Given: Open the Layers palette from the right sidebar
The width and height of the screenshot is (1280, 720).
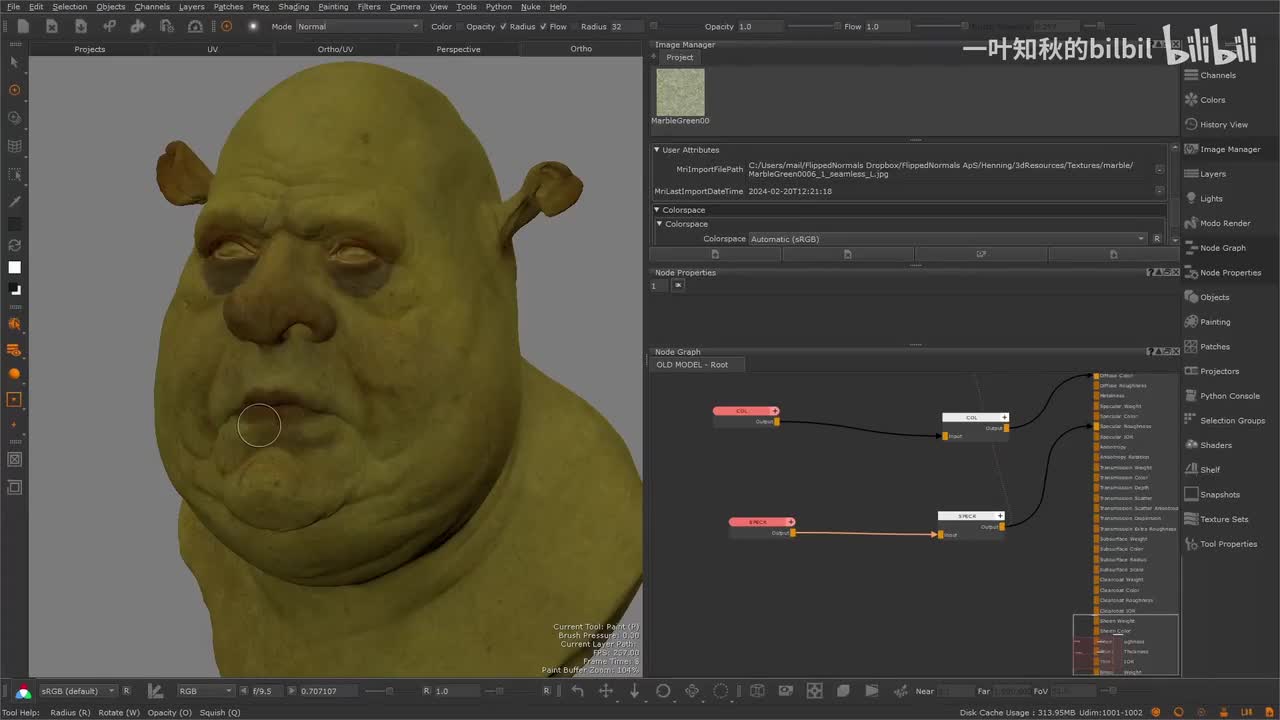Looking at the screenshot, I should [x=1212, y=174].
